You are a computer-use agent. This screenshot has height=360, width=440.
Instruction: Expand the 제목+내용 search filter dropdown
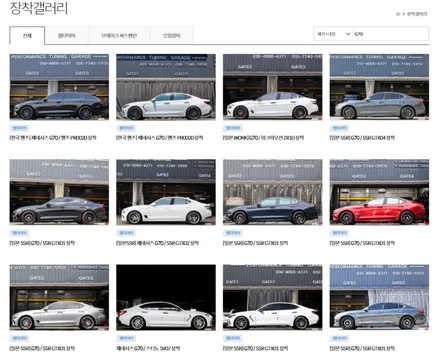[x=333, y=34]
